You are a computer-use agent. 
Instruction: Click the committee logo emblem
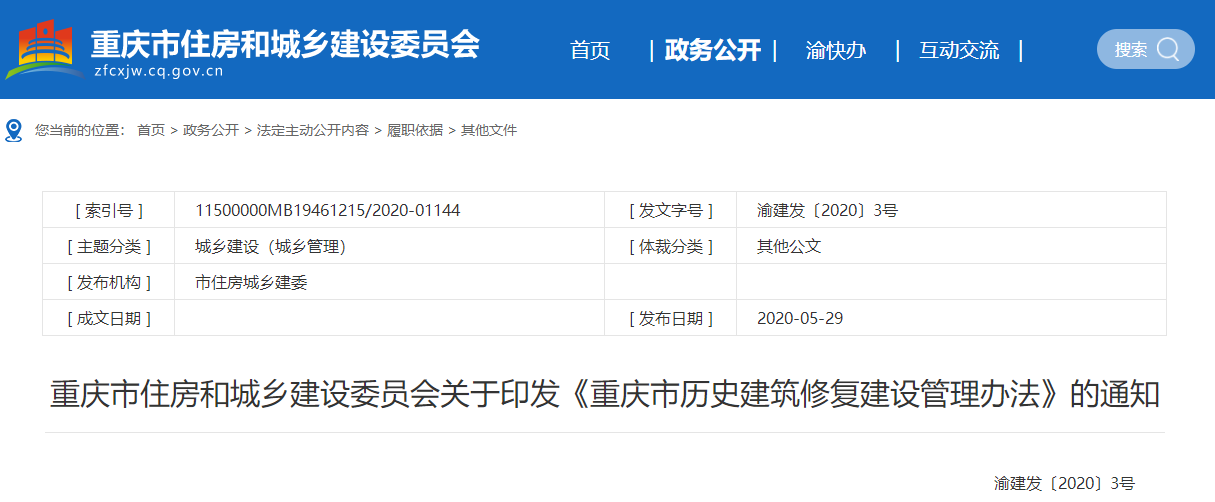pos(45,50)
